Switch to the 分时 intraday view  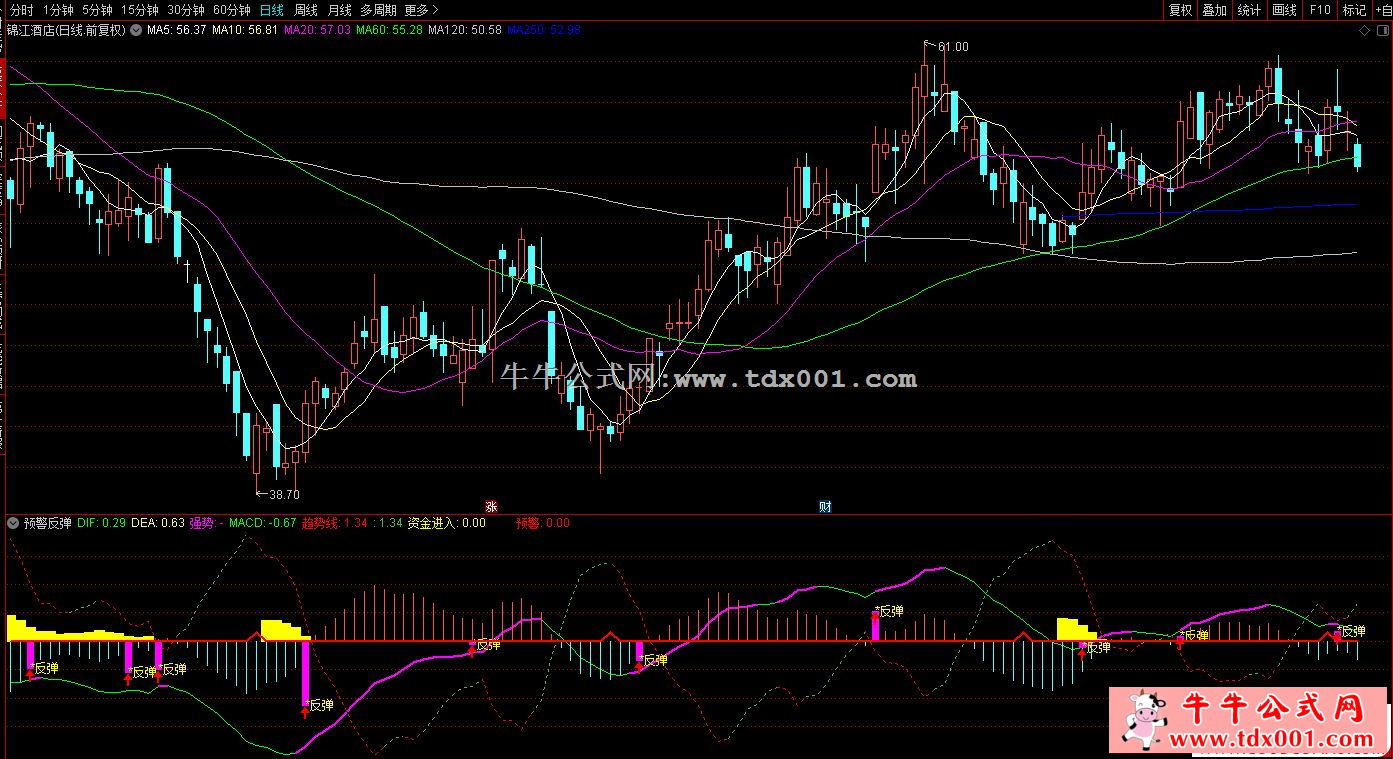(x=21, y=10)
